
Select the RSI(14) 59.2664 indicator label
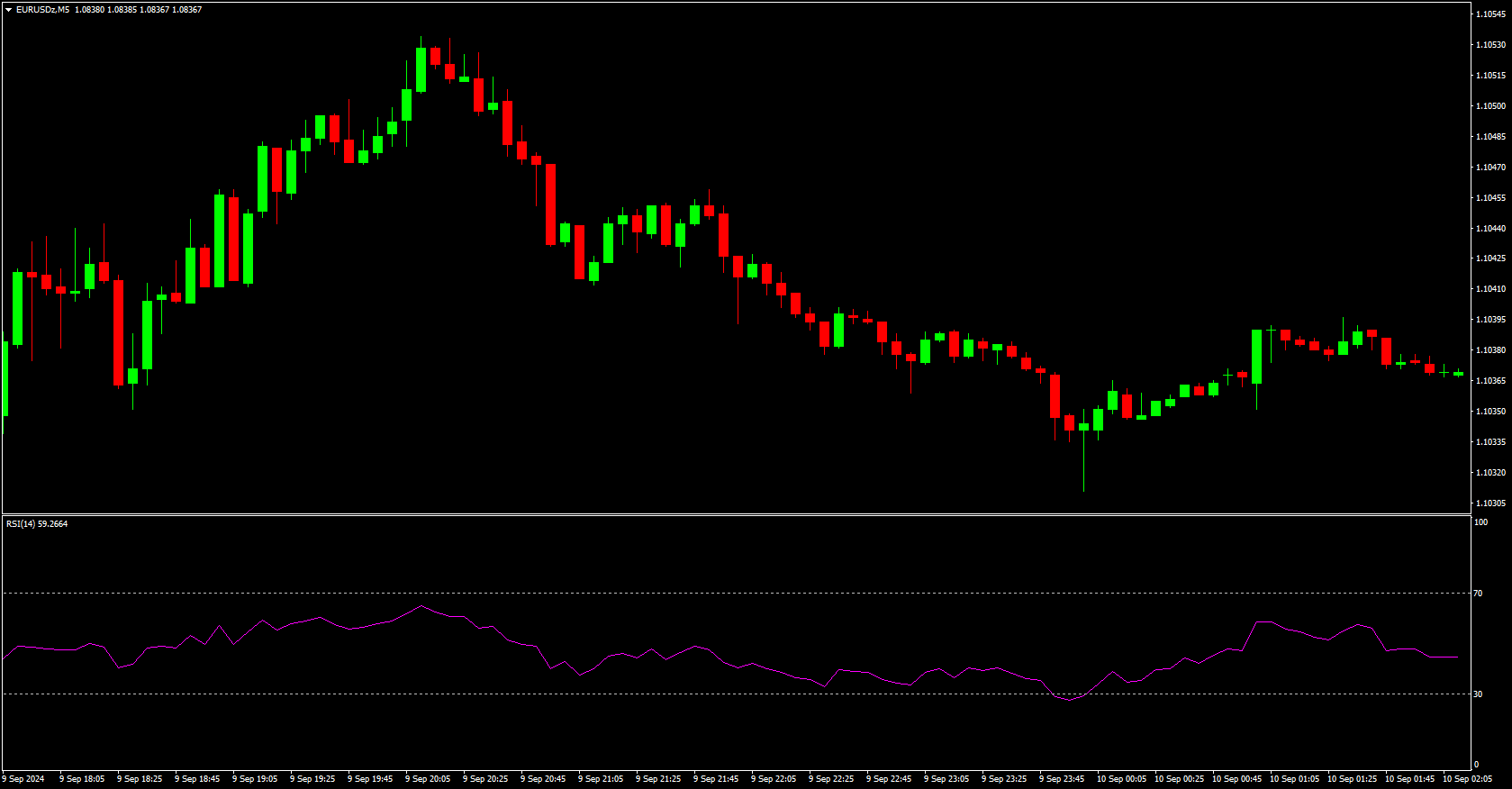tap(37, 523)
